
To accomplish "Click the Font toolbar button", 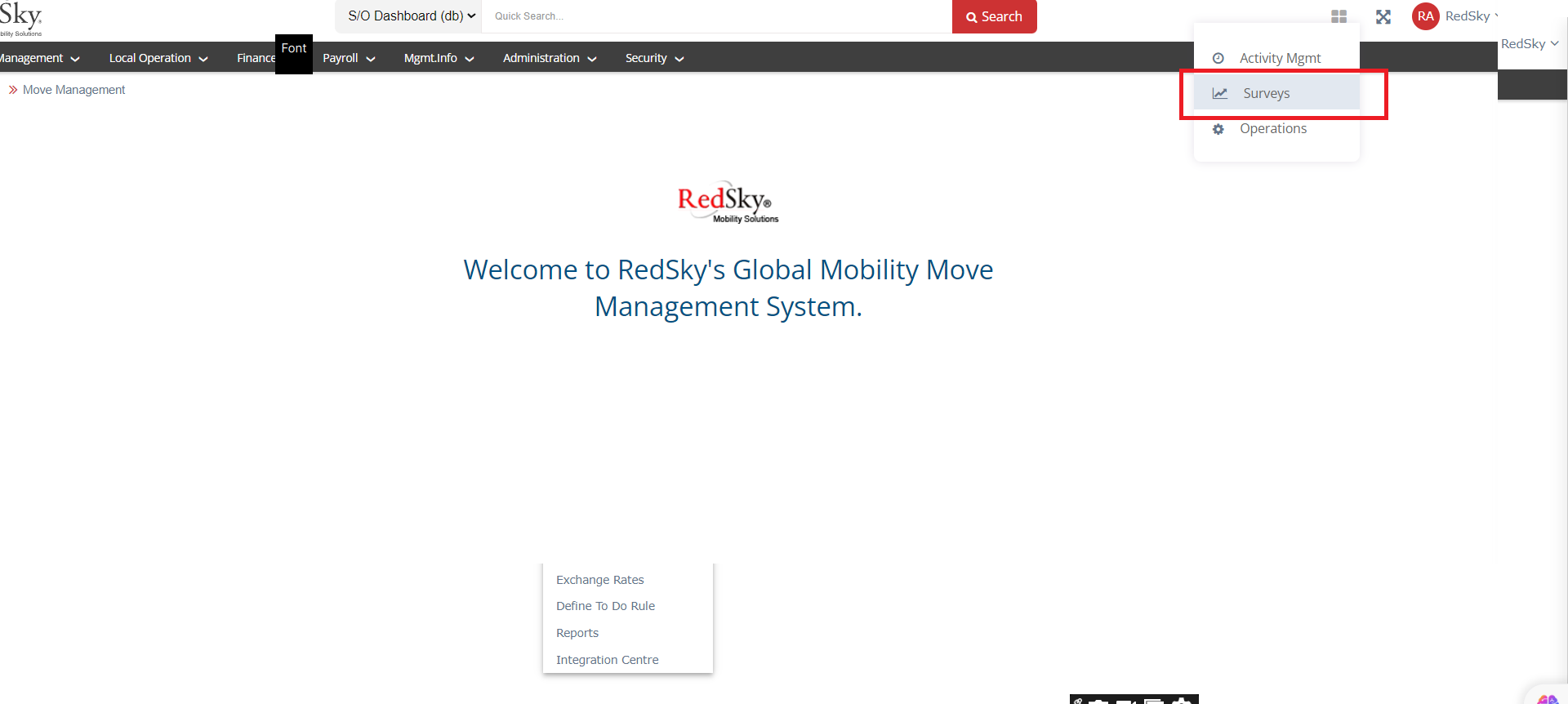I will (x=294, y=54).
